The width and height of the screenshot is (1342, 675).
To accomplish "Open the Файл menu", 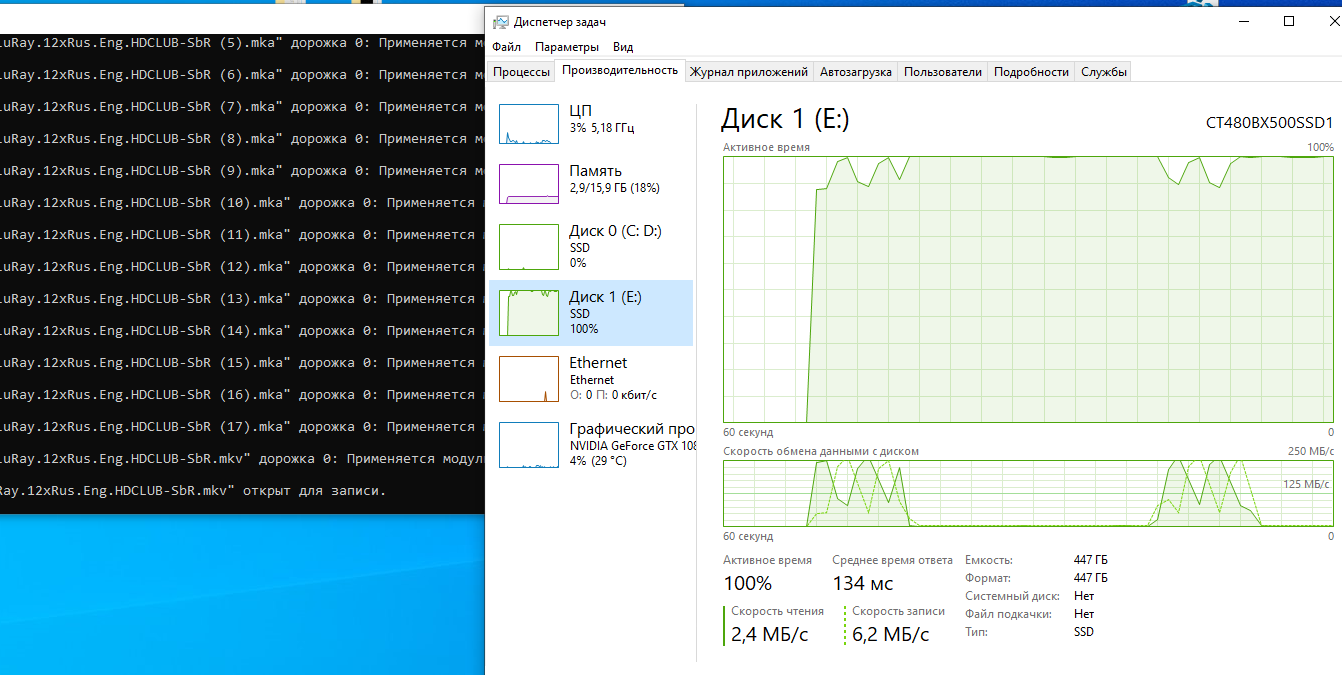I will (506, 47).
